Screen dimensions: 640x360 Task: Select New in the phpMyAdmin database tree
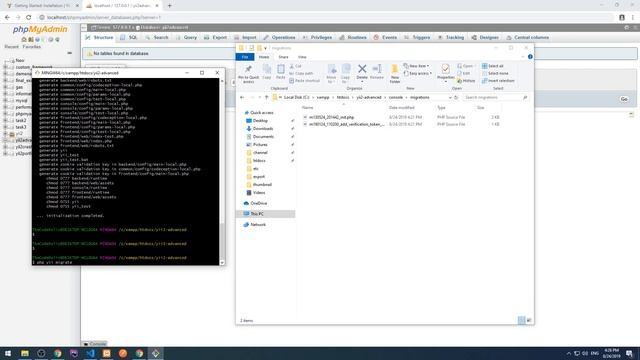[20, 60]
